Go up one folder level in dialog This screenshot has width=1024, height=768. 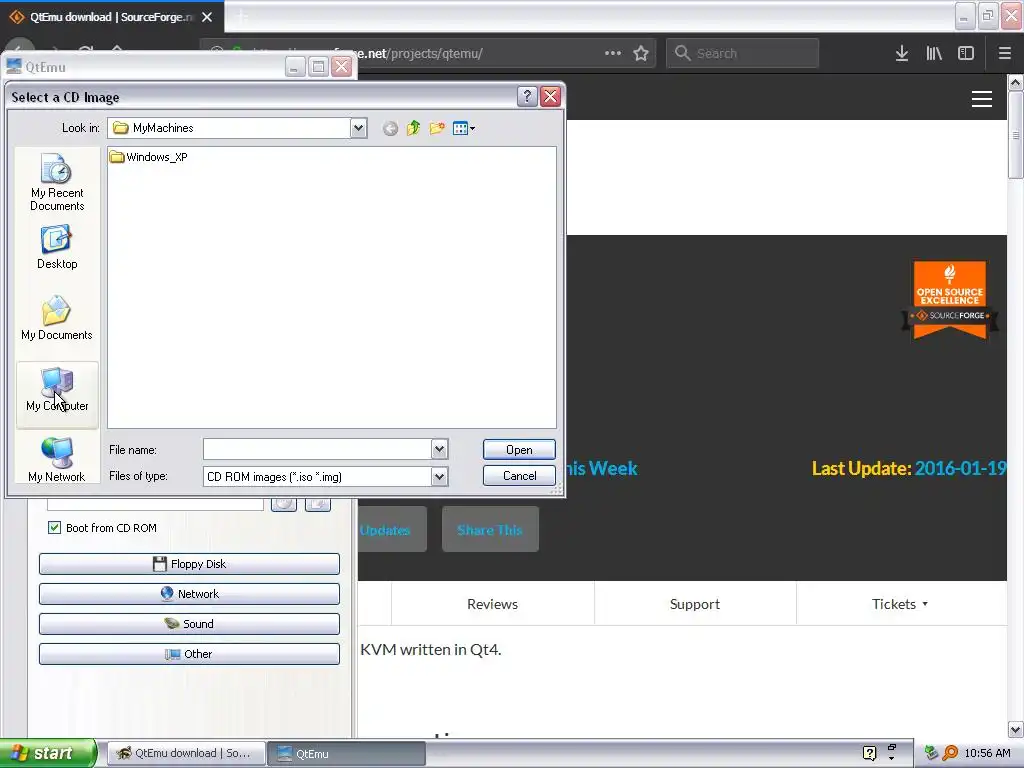413,128
